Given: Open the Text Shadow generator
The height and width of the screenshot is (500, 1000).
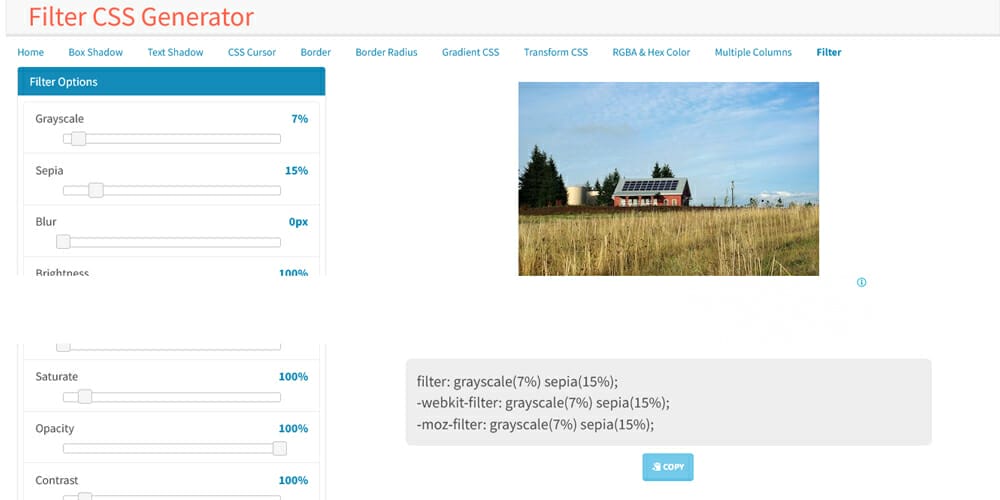Looking at the screenshot, I should pos(175,52).
